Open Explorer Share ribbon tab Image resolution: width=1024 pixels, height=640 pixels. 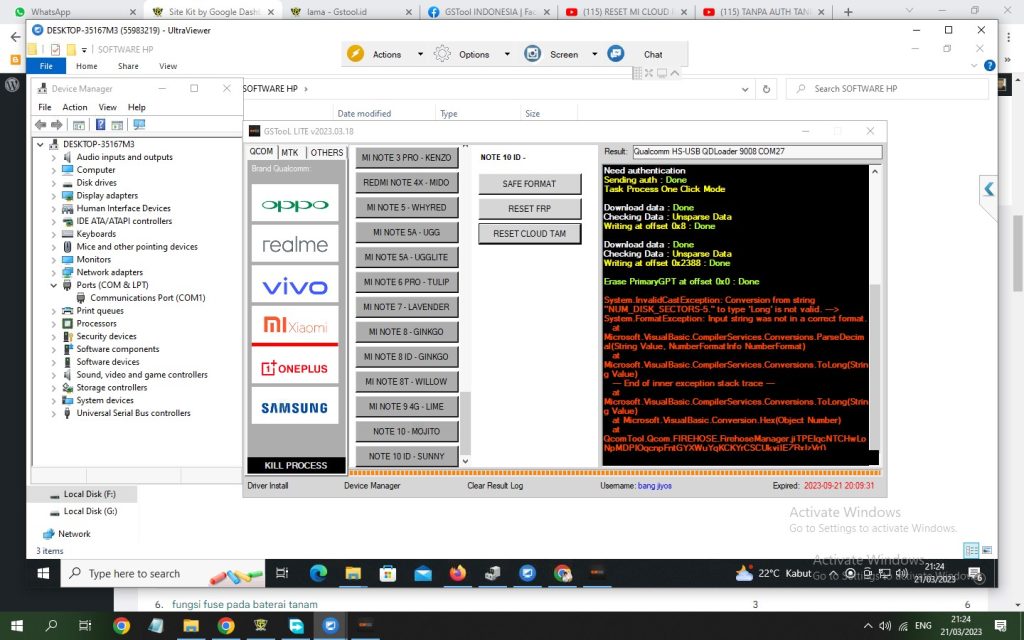tap(128, 66)
